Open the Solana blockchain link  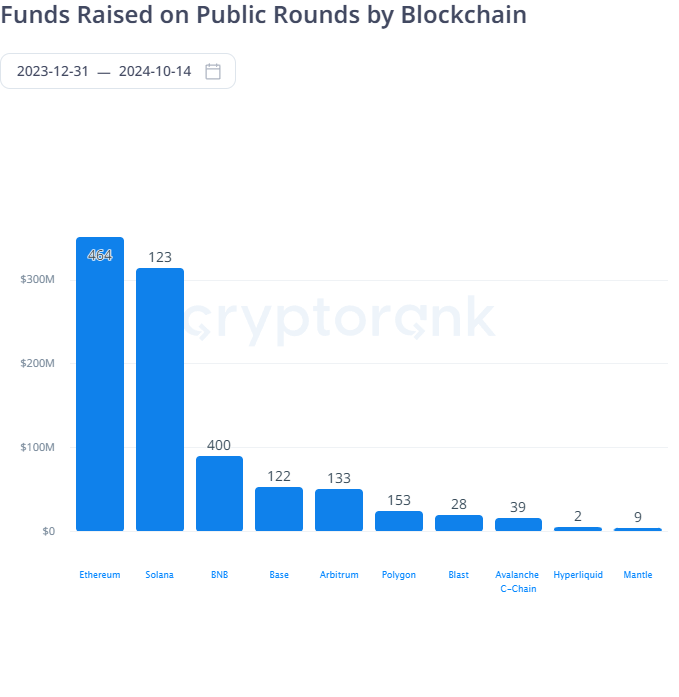click(x=159, y=575)
